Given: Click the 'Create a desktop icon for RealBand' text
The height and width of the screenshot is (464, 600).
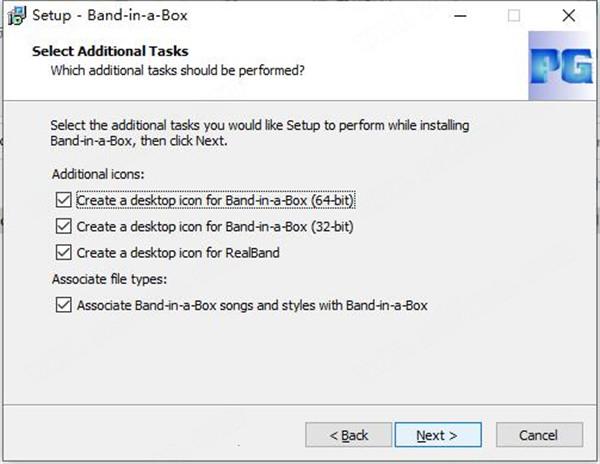Looking at the screenshot, I should pyautogui.click(x=178, y=252).
